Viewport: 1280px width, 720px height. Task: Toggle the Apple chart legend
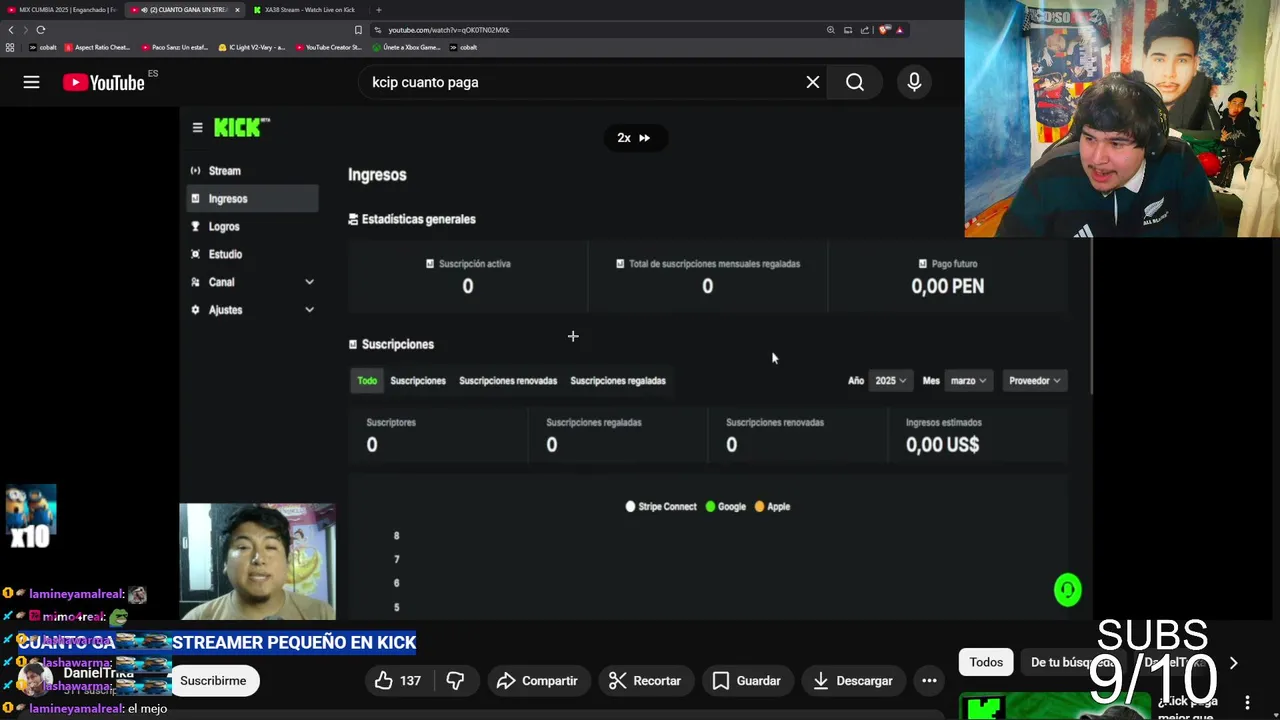tap(772, 507)
